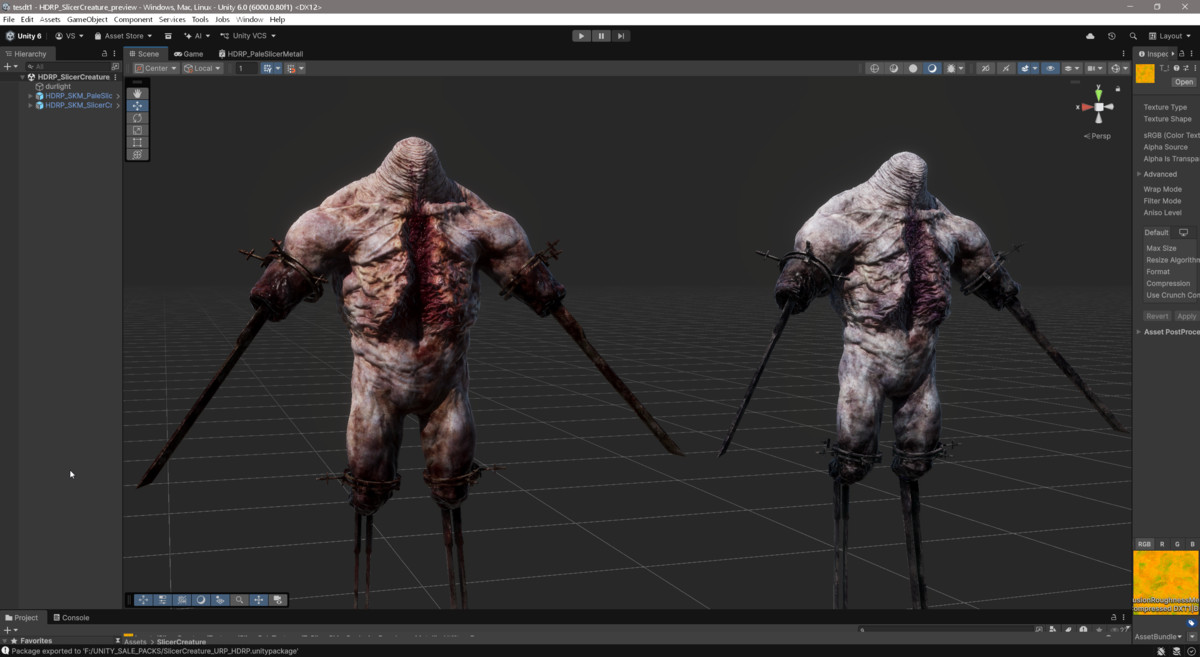This screenshot has height=657, width=1200.
Task: Open the package manager icon in toolbar
Action: point(168,36)
